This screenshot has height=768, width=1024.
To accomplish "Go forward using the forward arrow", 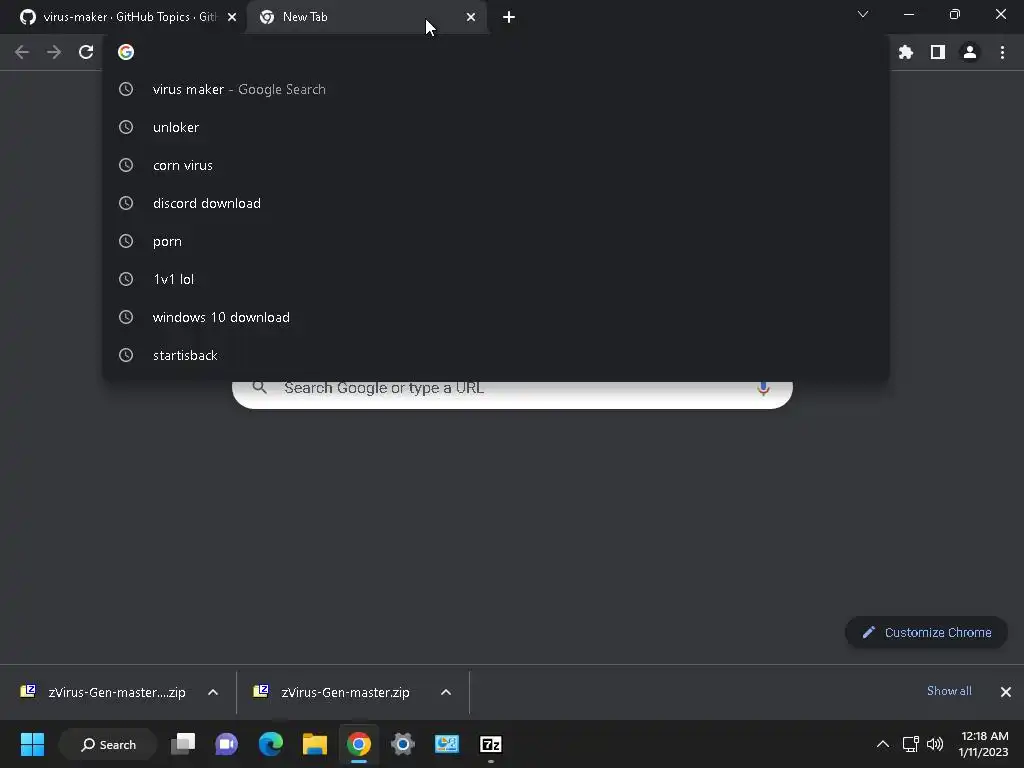I will (x=54, y=52).
